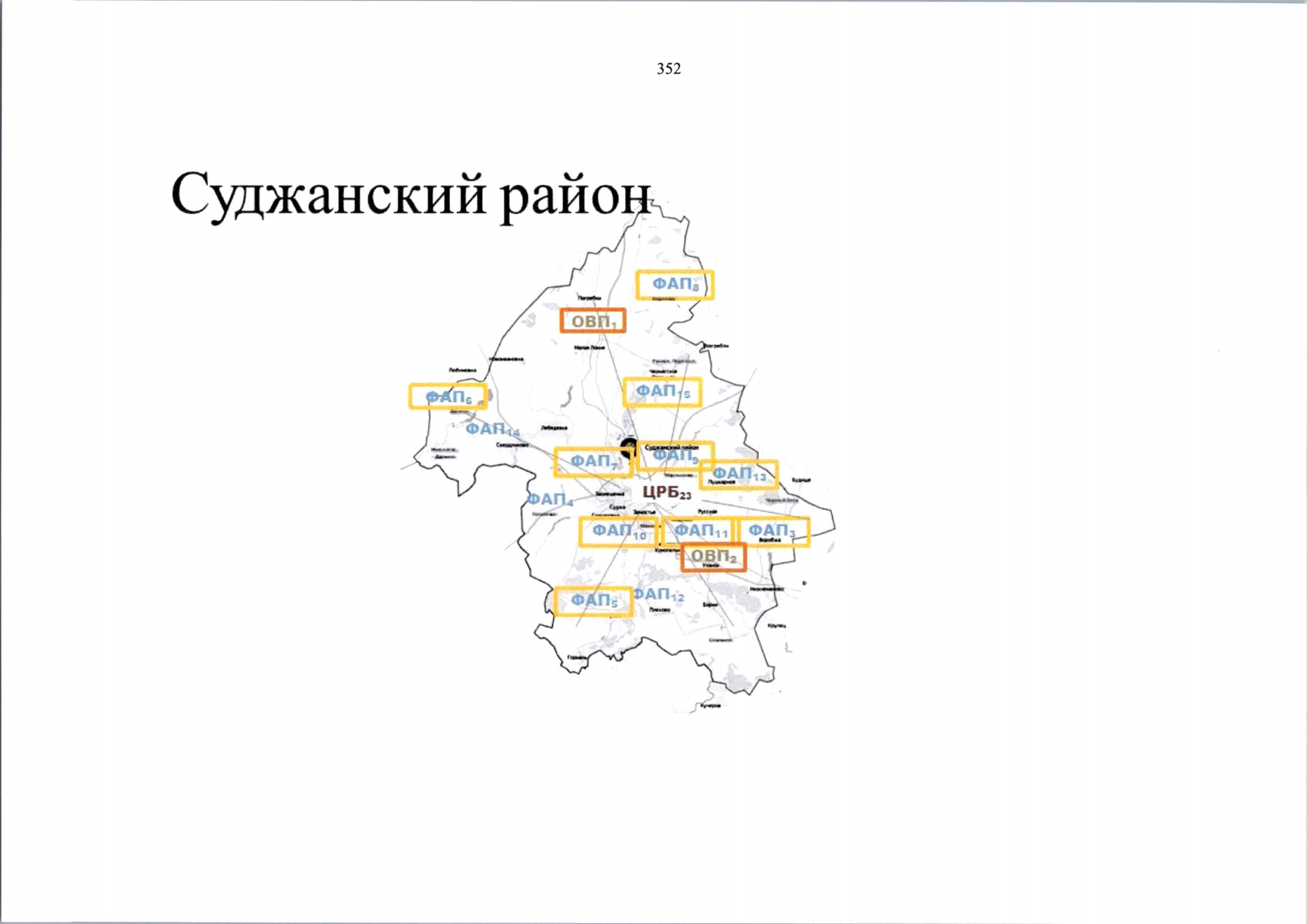Click the ФАП13 label box

(739, 475)
